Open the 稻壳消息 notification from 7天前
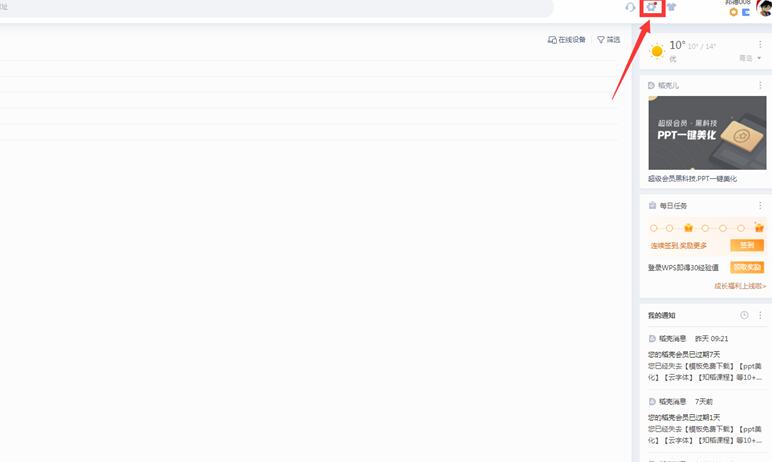The width and height of the screenshot is (772, 462). [681, 401]
